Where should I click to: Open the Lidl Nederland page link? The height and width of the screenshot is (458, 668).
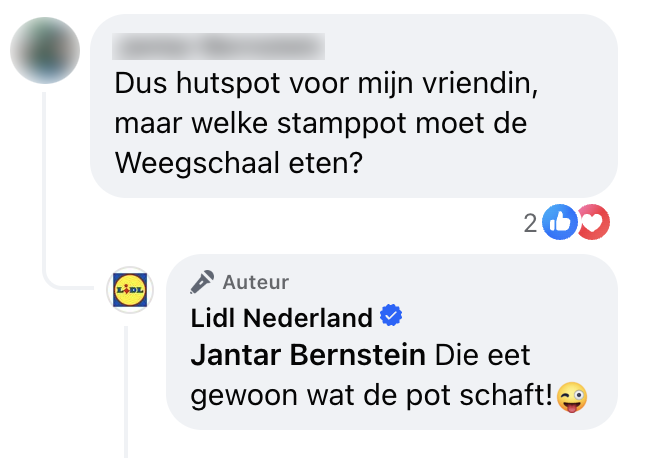pyautogui.click(x=281, y=319)
